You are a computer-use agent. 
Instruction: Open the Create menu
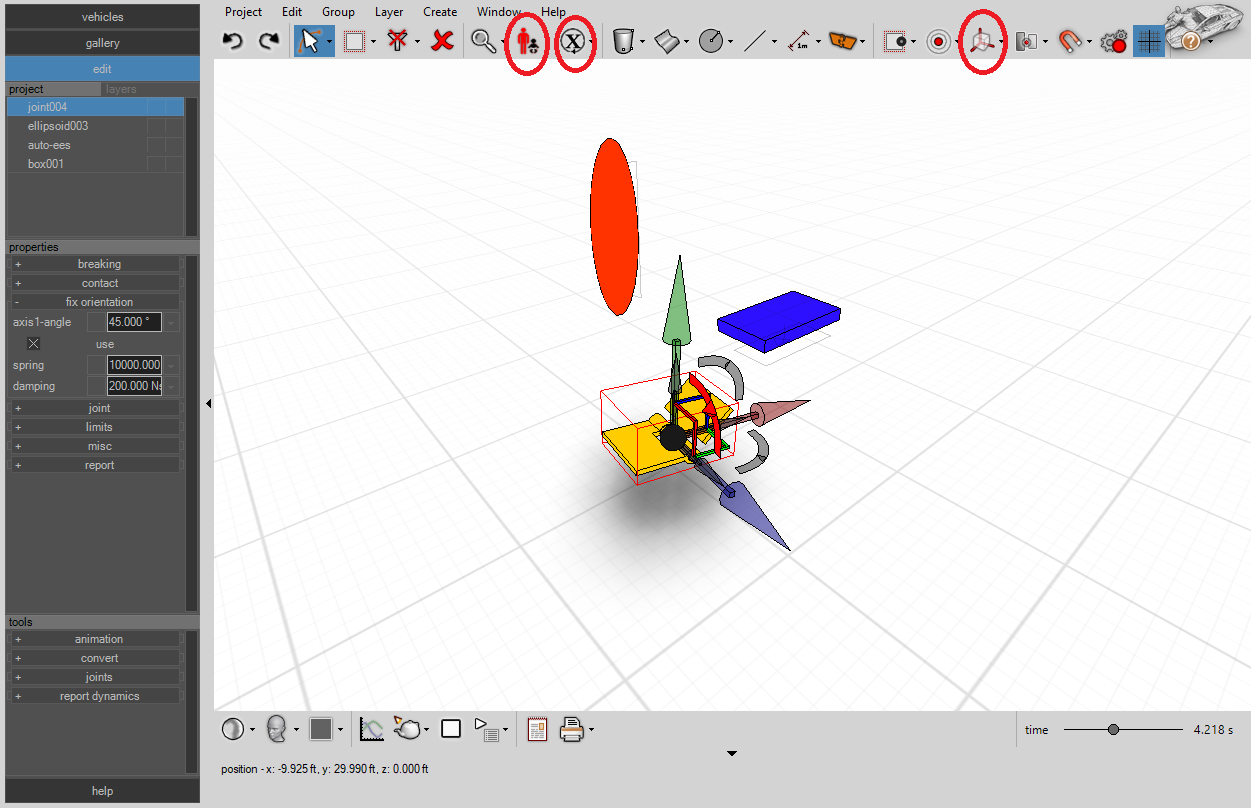tap(440, 12)
